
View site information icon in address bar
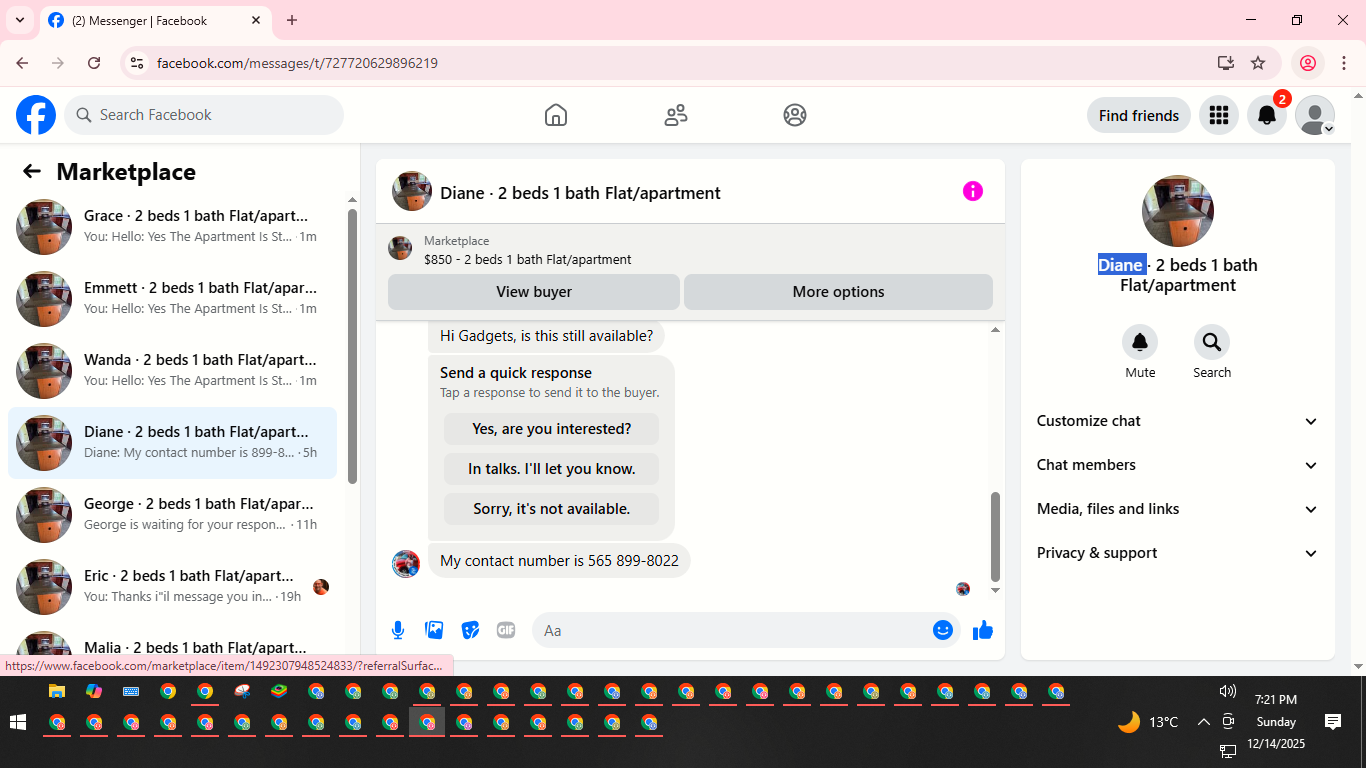click(138, 63)
